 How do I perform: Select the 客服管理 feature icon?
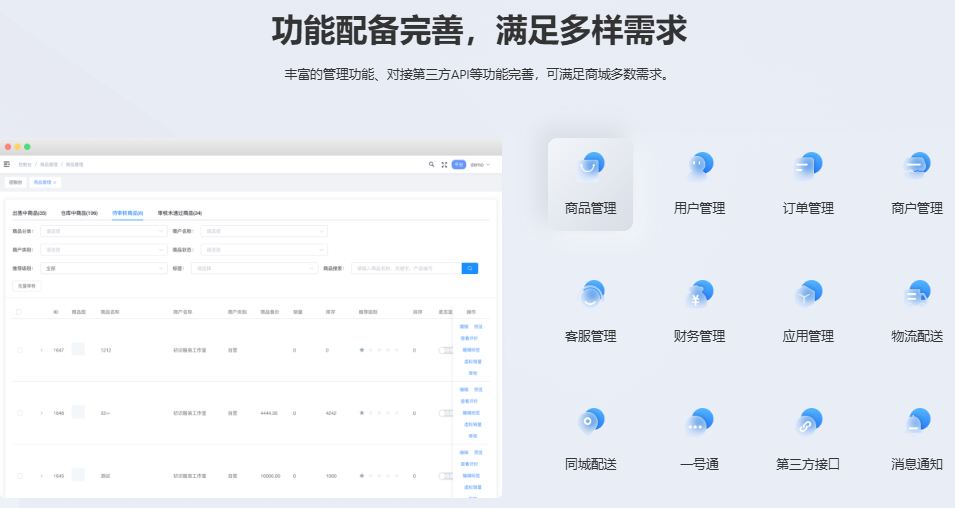[590, 294]
